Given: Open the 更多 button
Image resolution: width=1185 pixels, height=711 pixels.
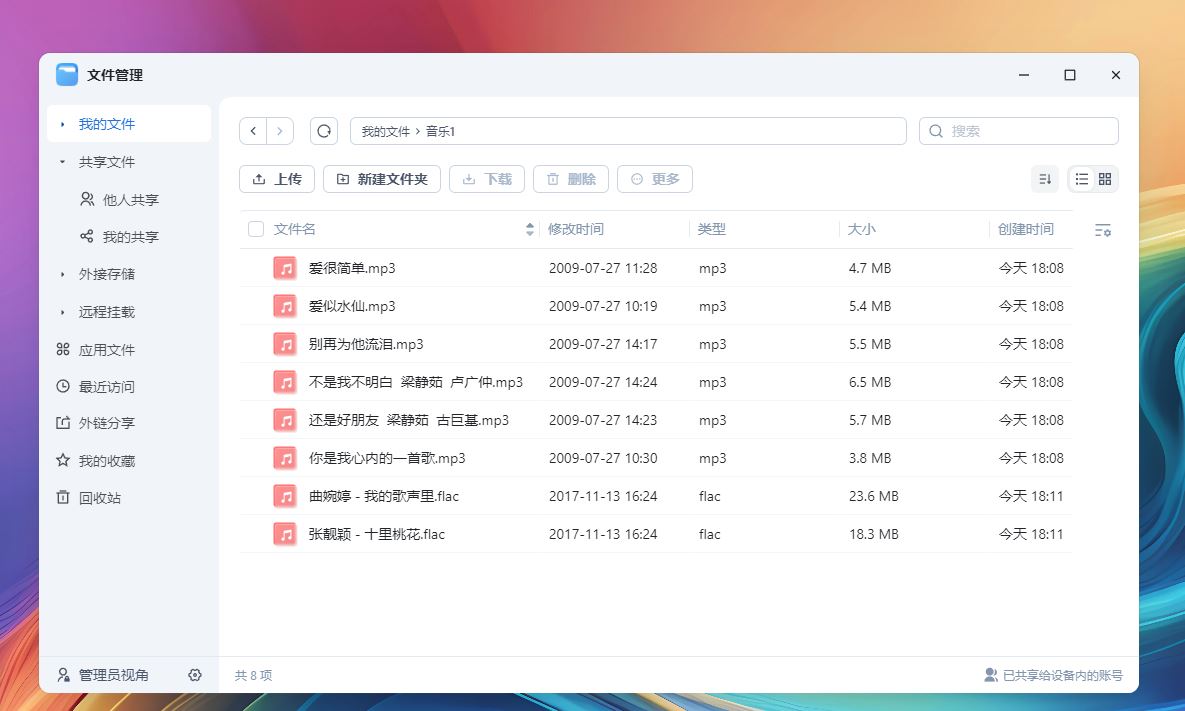Looking at the screenshot, I should point(654,179).
